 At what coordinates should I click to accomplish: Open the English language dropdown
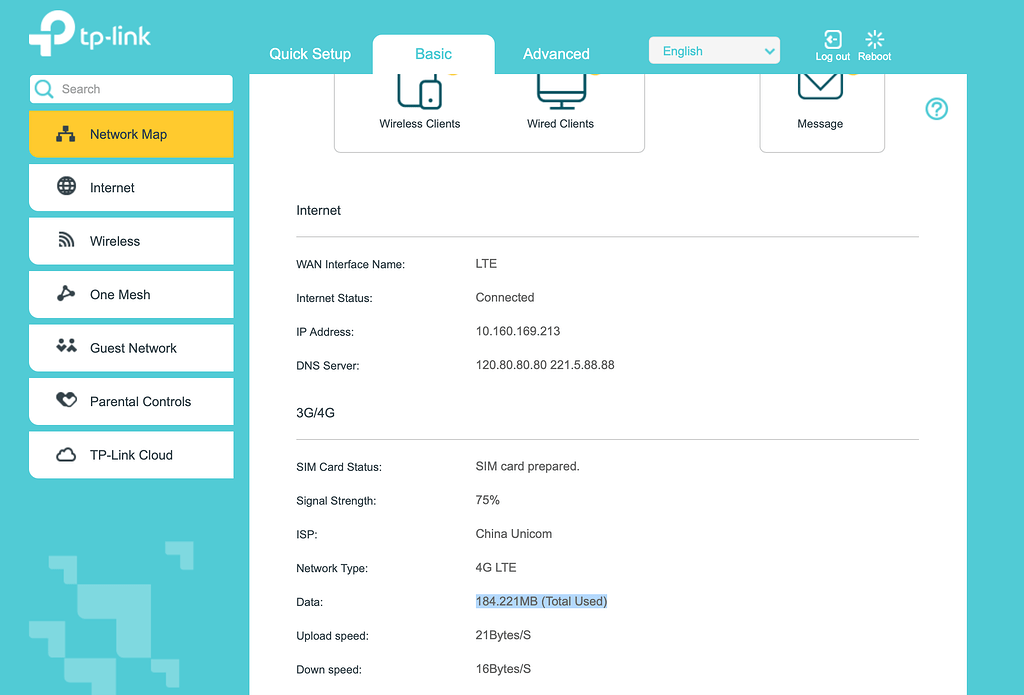pyautogui.click(x=714, y=50)
